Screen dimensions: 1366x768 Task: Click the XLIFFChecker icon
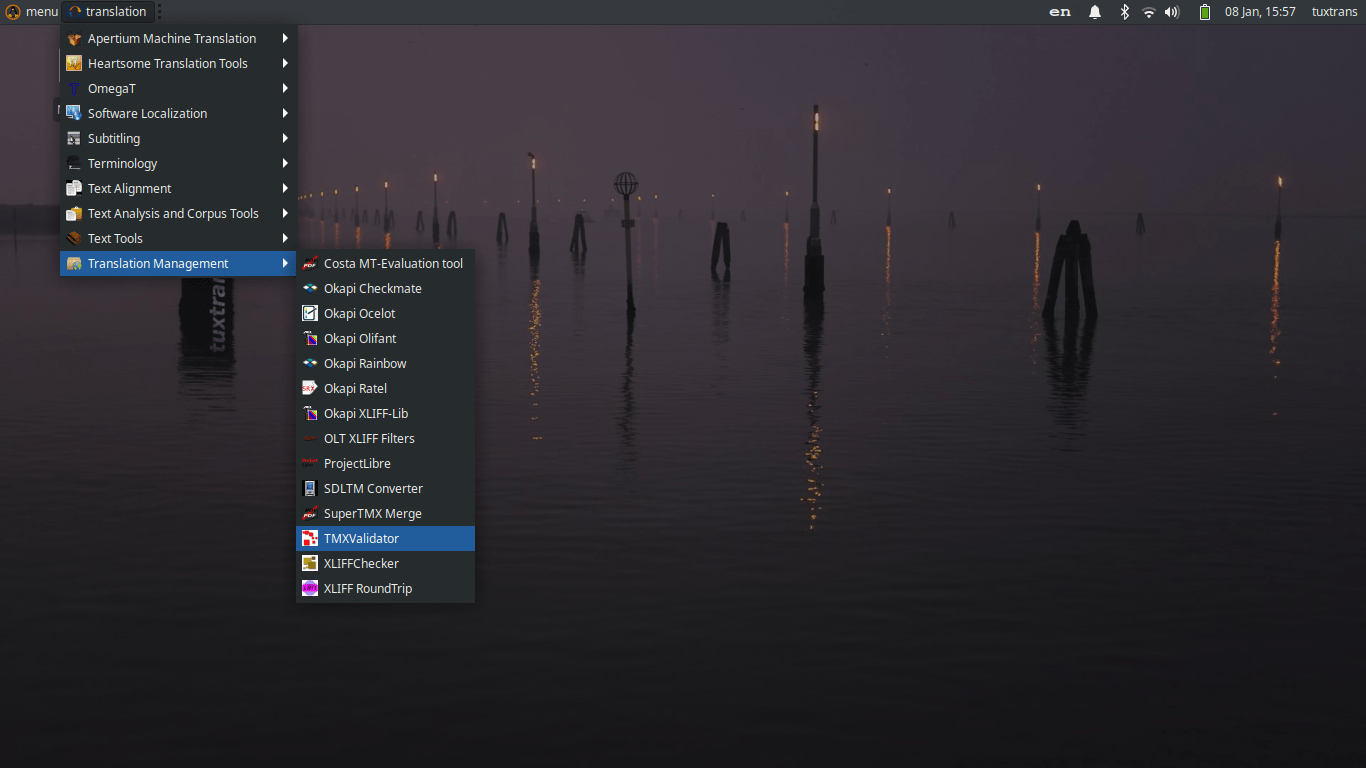pos(310,564)
